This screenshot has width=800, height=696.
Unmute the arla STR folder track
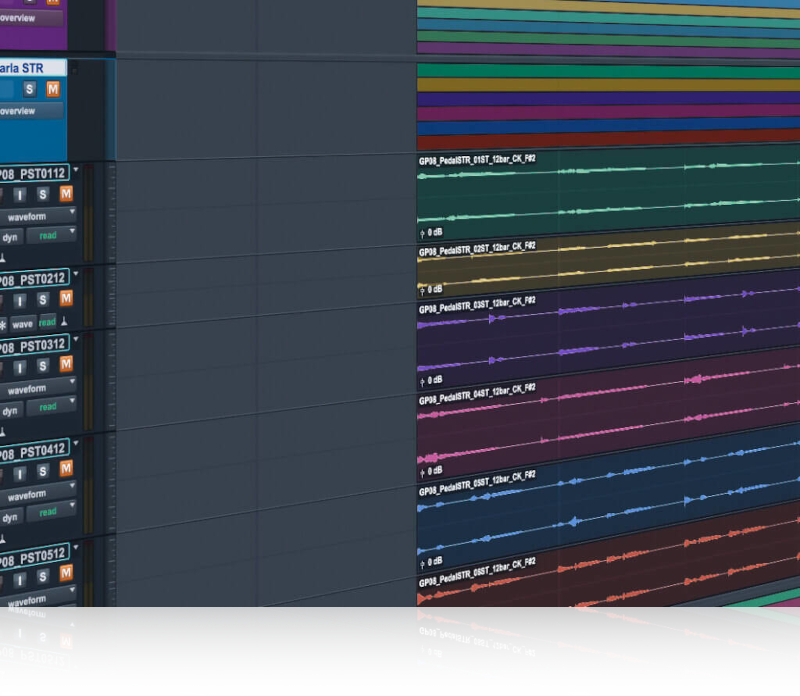(x=53, y=90)
